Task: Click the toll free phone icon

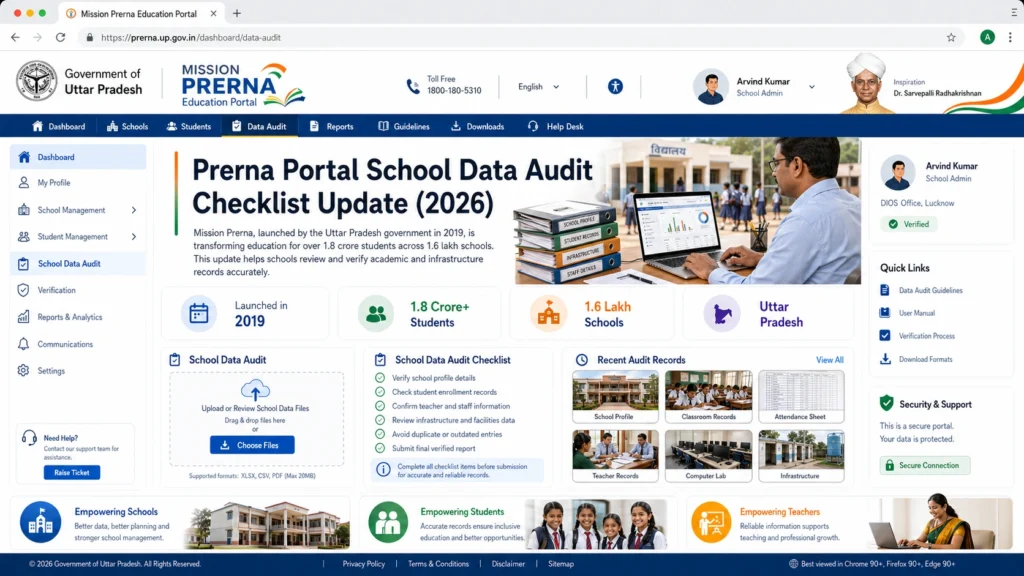Action: [x=413, y=86]
